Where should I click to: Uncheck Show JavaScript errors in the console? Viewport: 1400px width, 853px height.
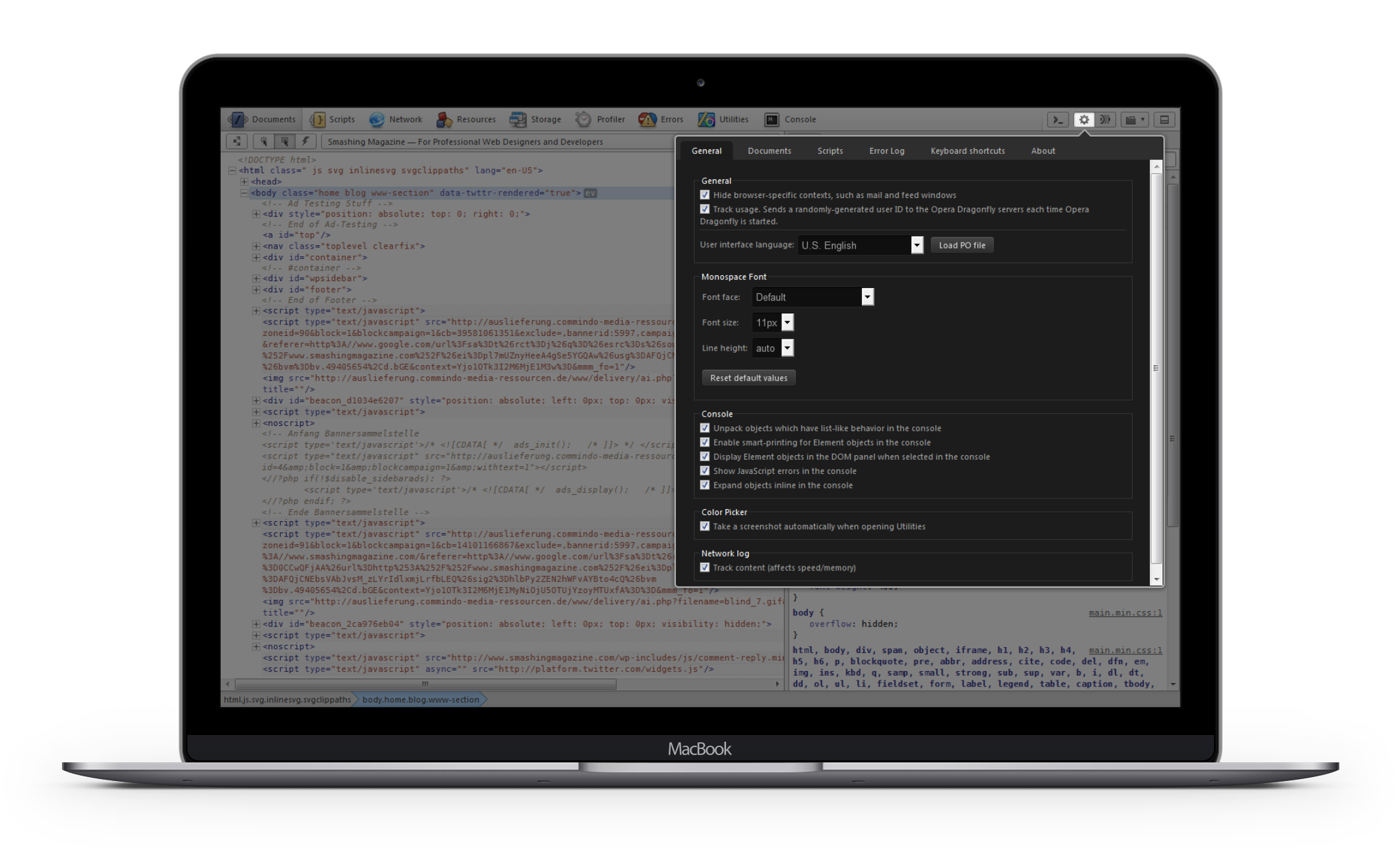705,471
